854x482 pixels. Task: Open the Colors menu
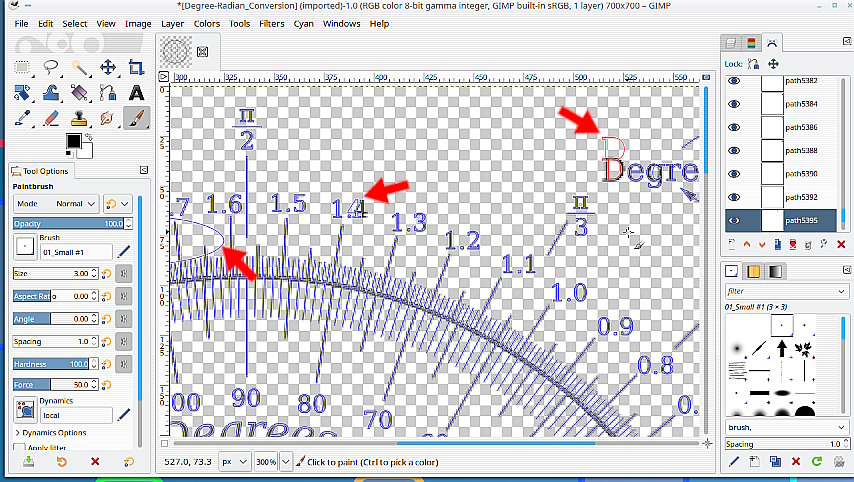(x=207, y=23)
